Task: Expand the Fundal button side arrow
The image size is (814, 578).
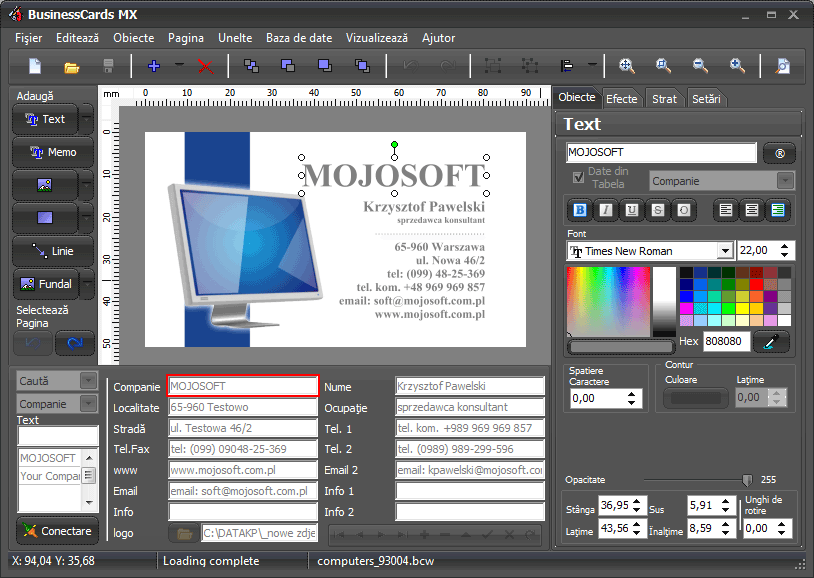Action: coord(87,284)
